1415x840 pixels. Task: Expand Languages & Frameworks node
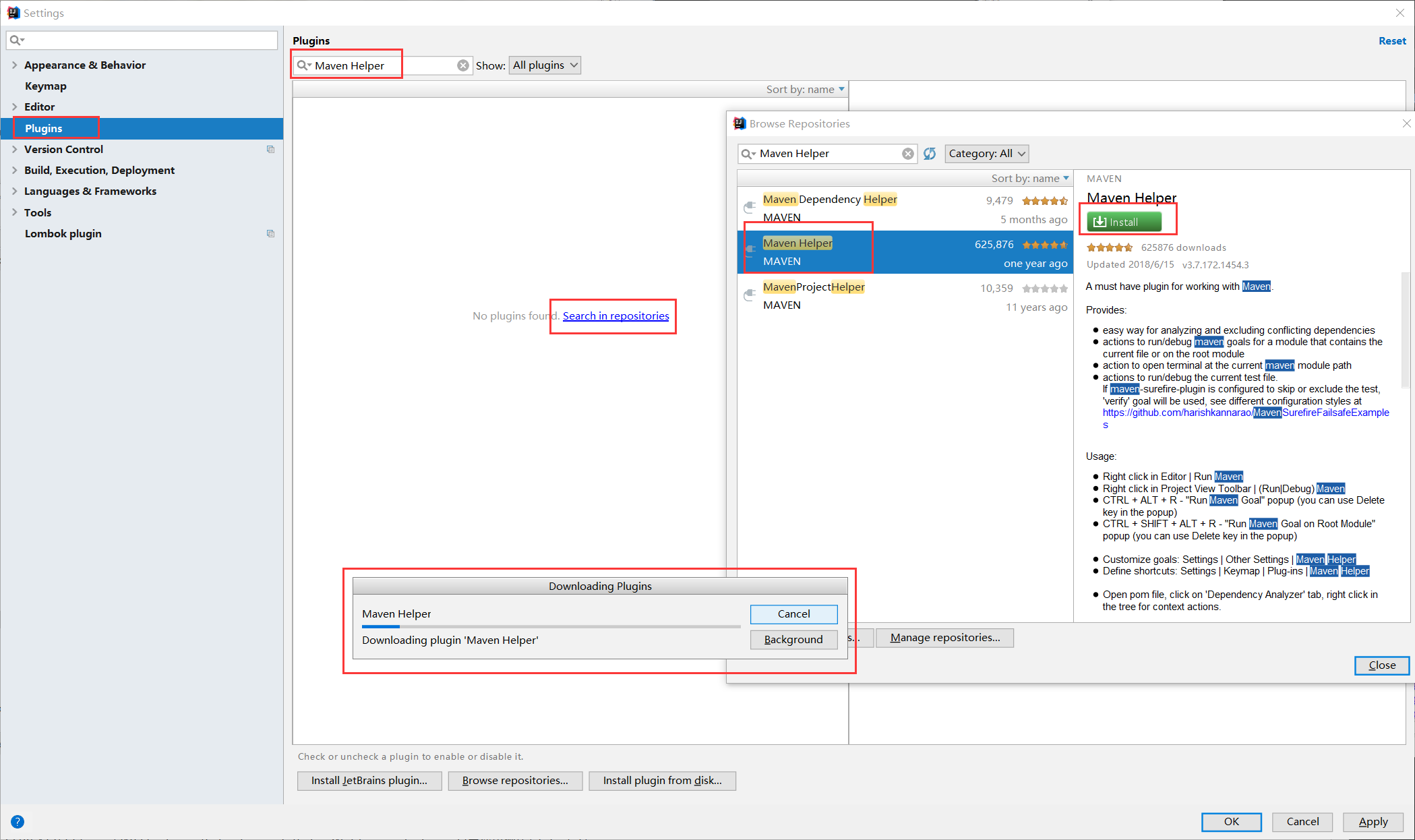pos(14,191)
